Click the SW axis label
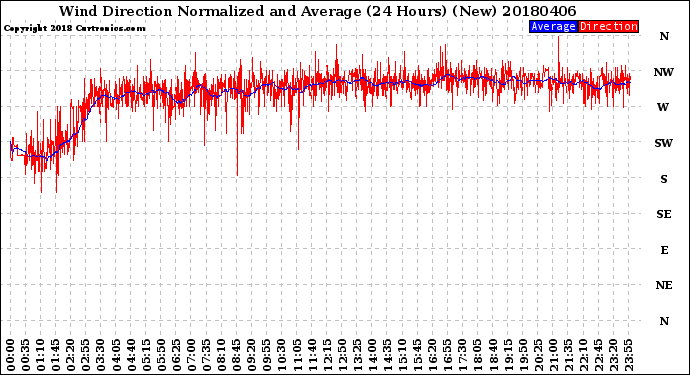Viewport: 690px width, 375px height. click(664, 143)
